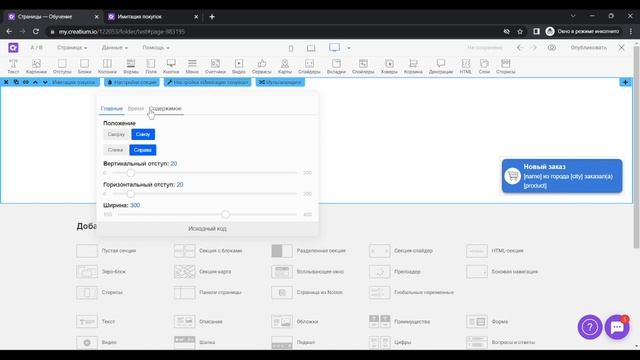640x360 pixels.
Task: Select the Ховеры widget icon
Action: pyautogui.click(x=389, y=66)
